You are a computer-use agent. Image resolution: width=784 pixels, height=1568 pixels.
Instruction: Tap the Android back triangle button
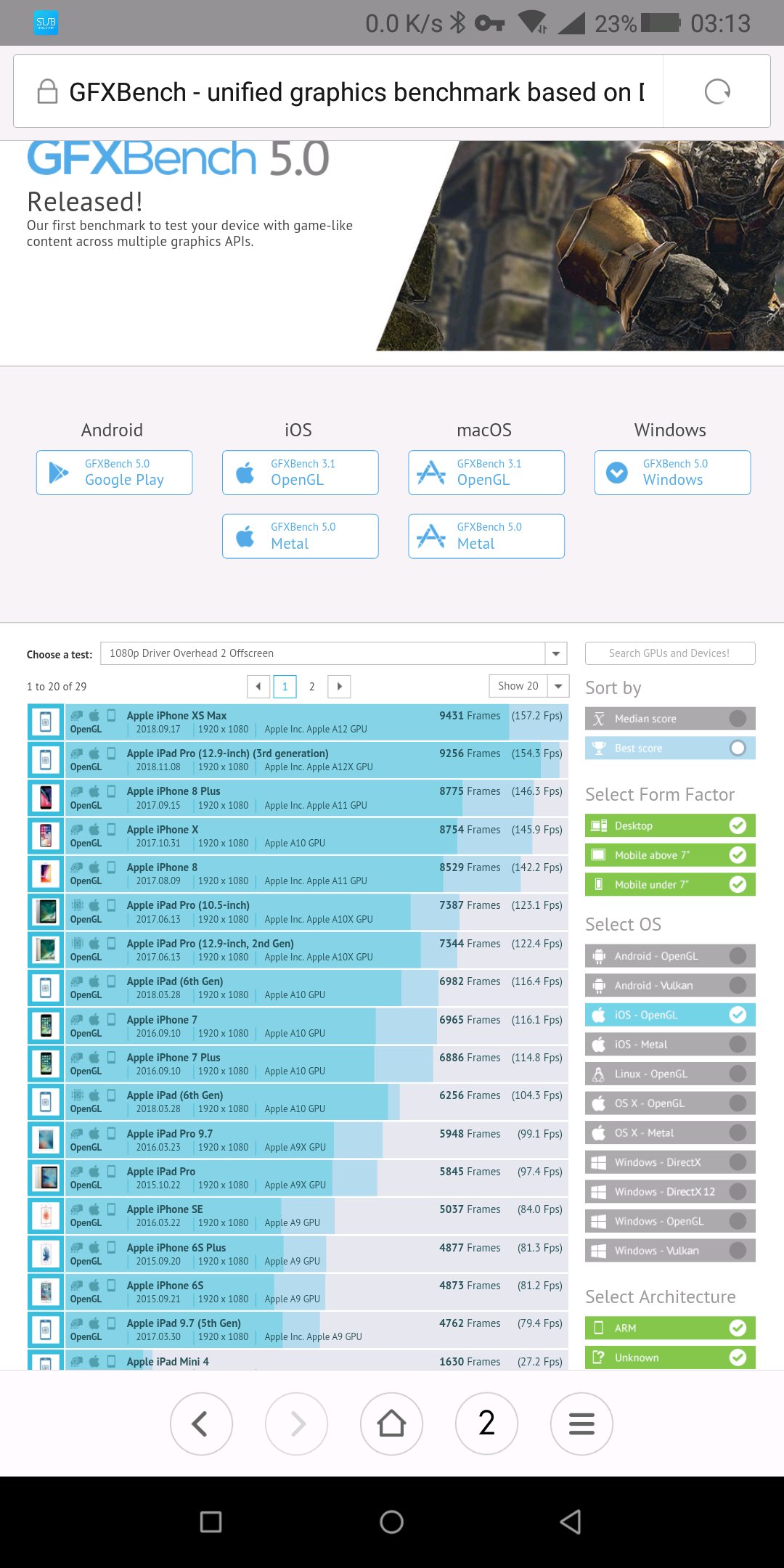pyautogui.click(x=571, y=1522)
